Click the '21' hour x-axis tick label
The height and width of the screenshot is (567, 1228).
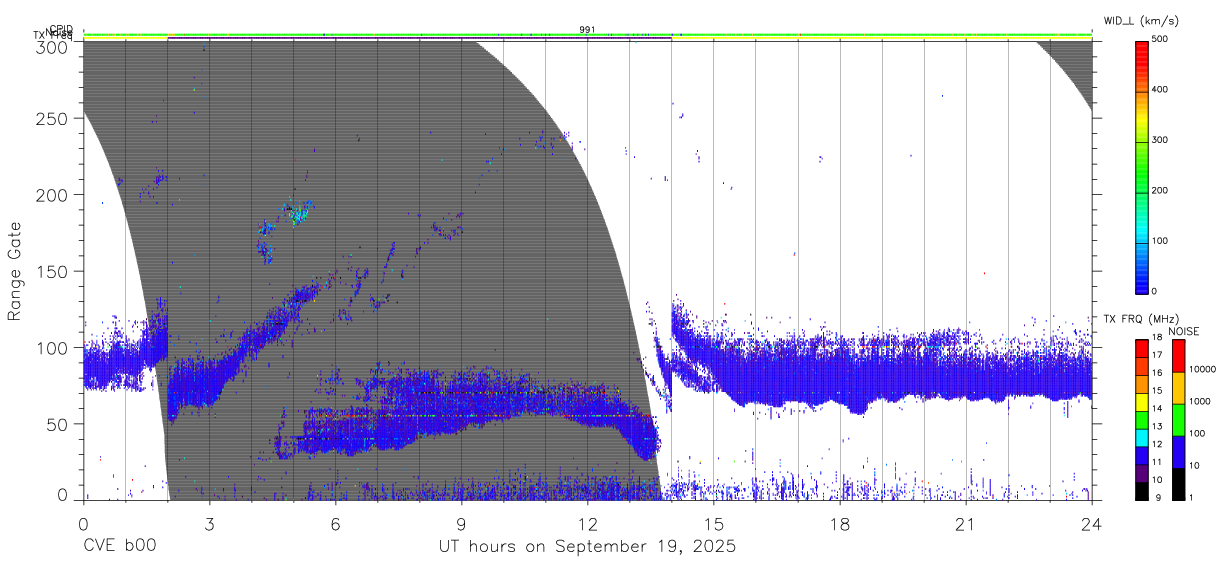(x=965, y=524)
